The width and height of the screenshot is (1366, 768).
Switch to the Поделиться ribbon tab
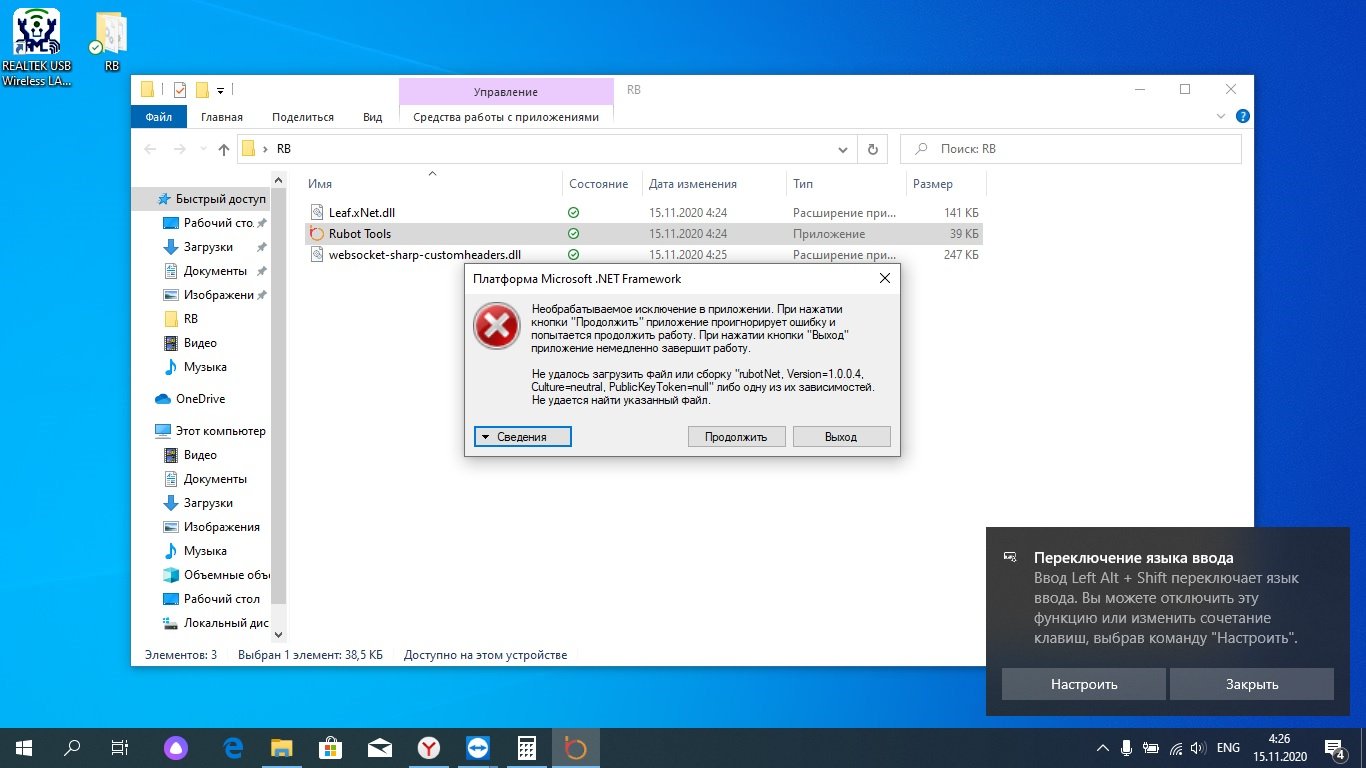(x=302, y=117)
